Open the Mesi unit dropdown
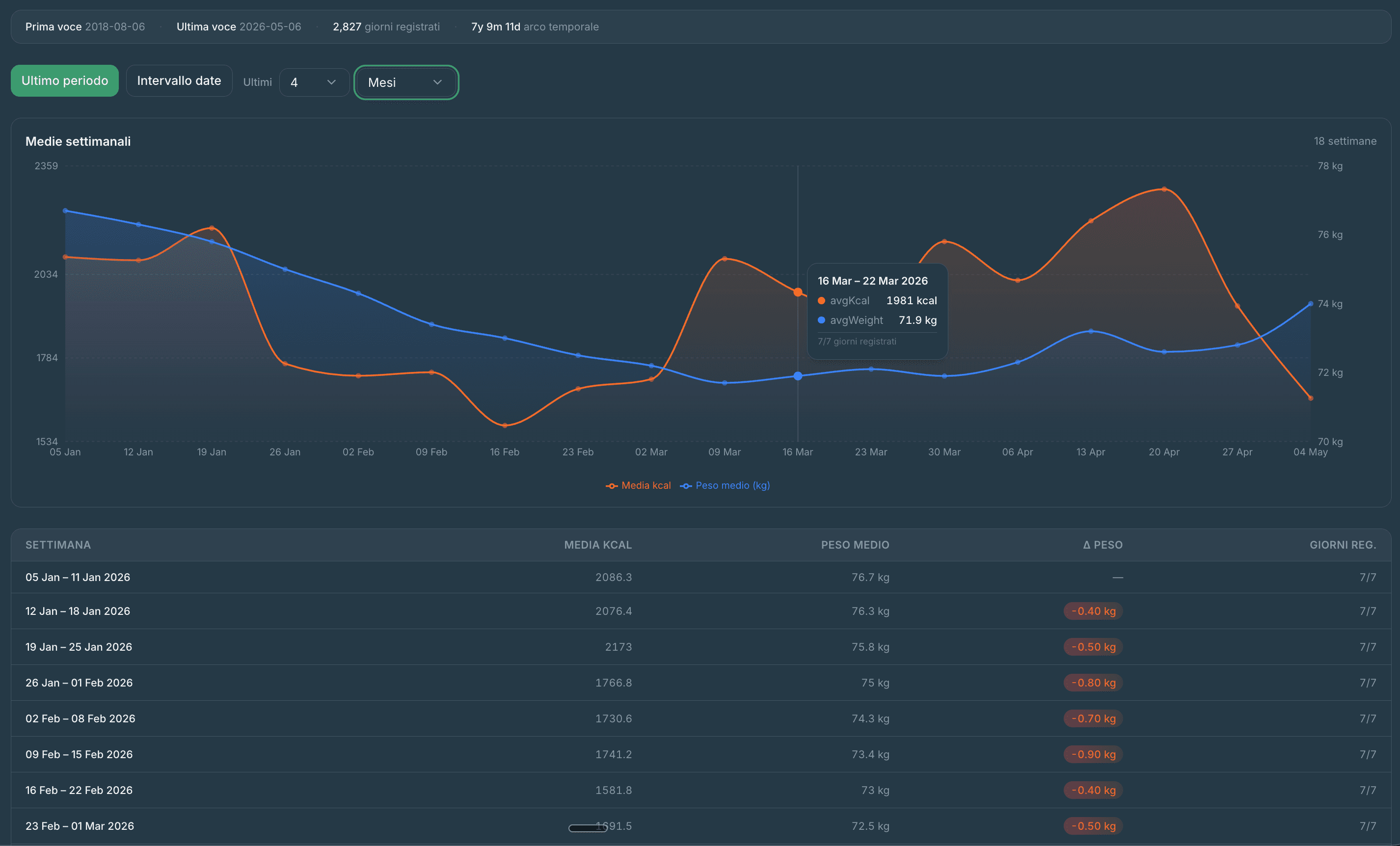 (406, 82)
